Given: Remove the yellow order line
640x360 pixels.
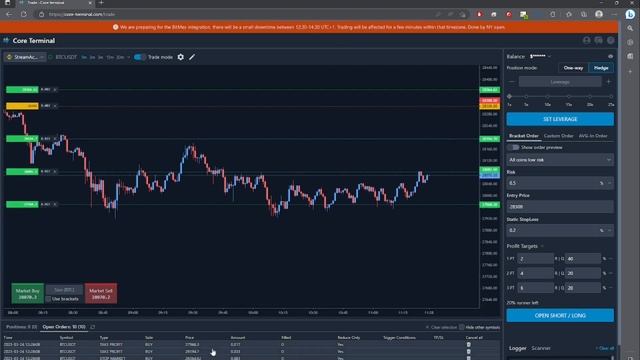Looking at the screenshot, I should 55,106.
